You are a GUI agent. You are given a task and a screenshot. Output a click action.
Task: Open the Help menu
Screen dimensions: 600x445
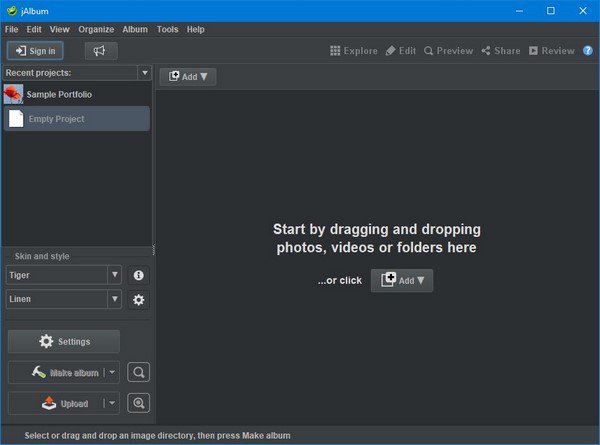(196, 29)
